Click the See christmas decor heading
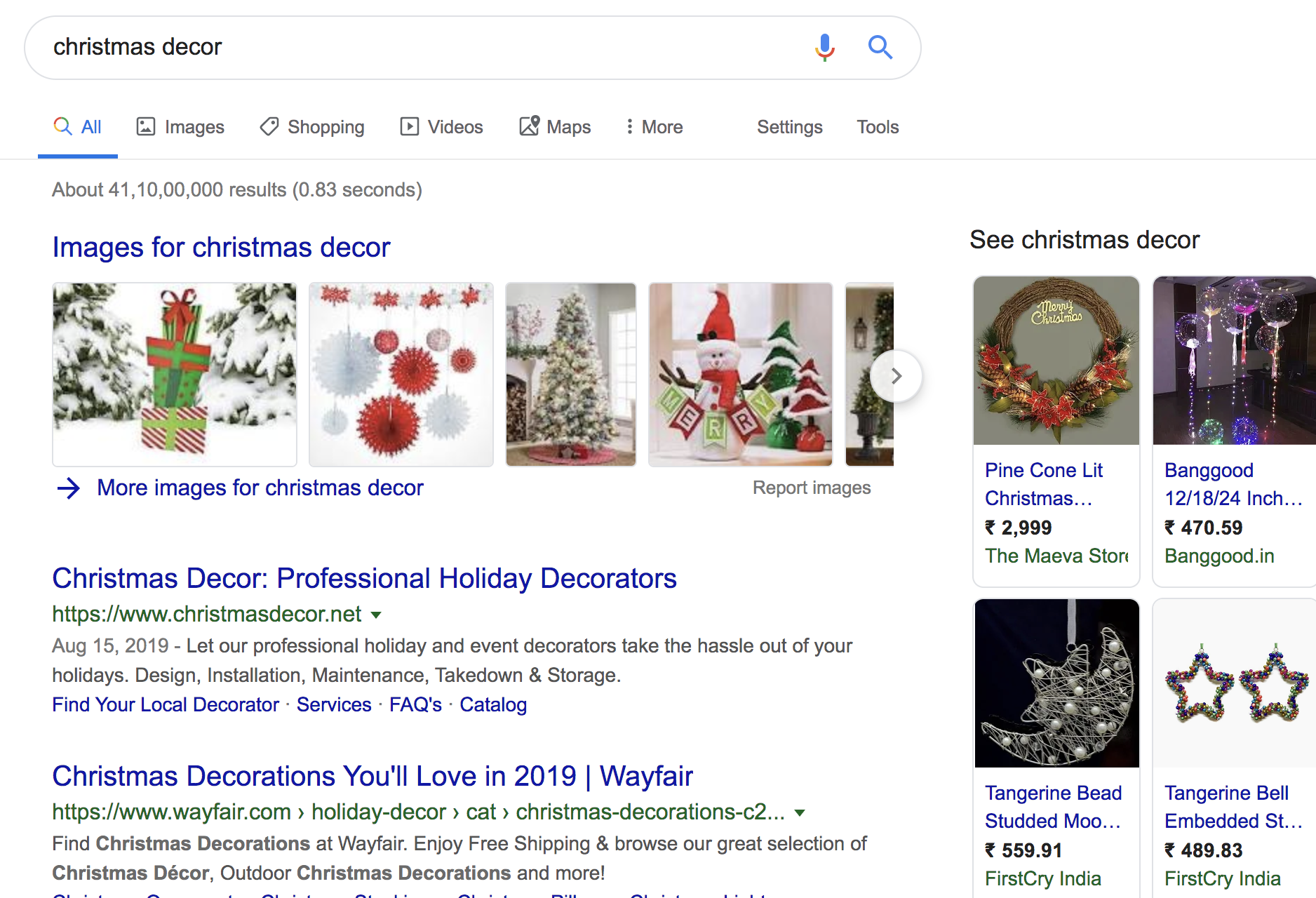Viewport: 1316px width, 898px height. pyautogui.click(x=1085, y=240)
